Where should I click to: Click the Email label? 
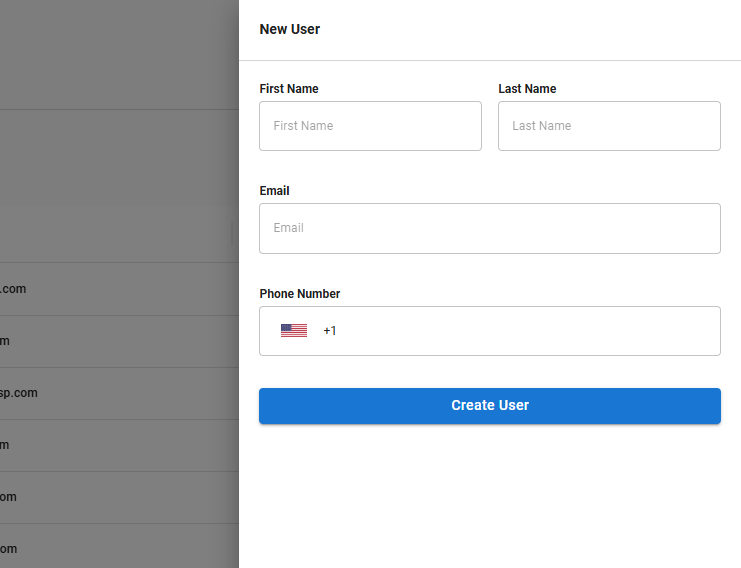tap(274, 191)
